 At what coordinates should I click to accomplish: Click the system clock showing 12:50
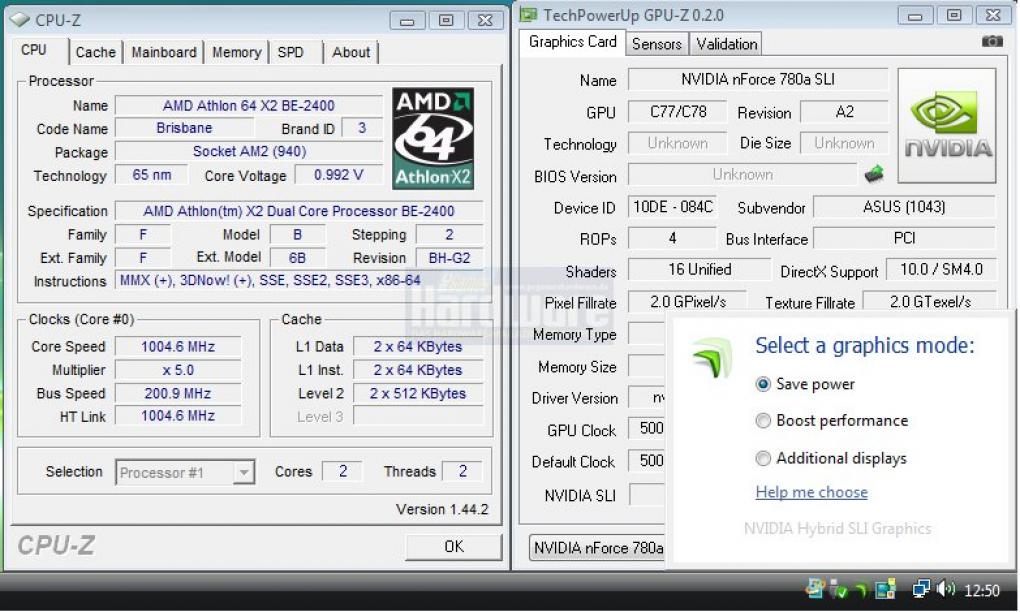(x=981, y=591)
